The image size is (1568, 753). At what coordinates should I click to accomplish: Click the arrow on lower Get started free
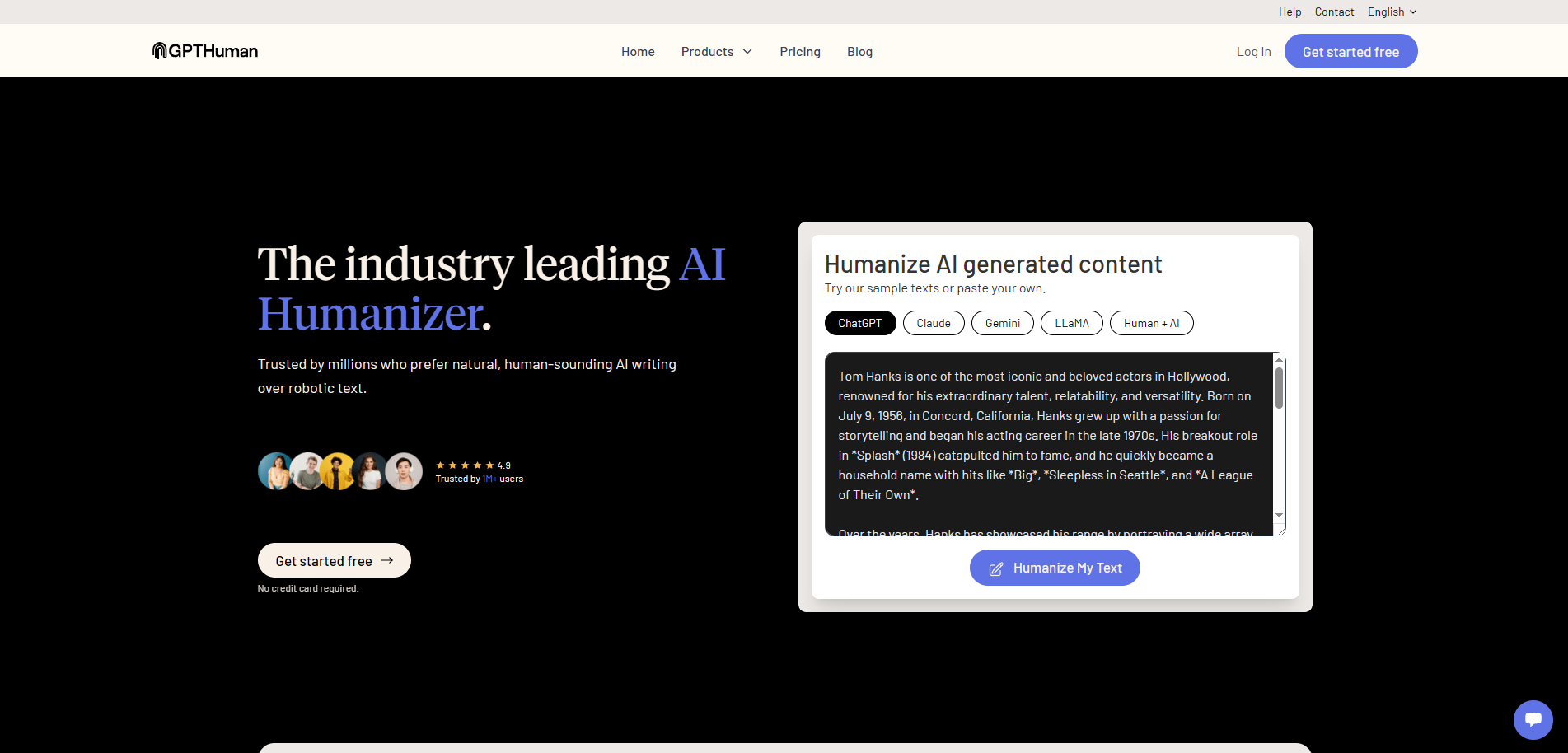(x=387, y=560)
